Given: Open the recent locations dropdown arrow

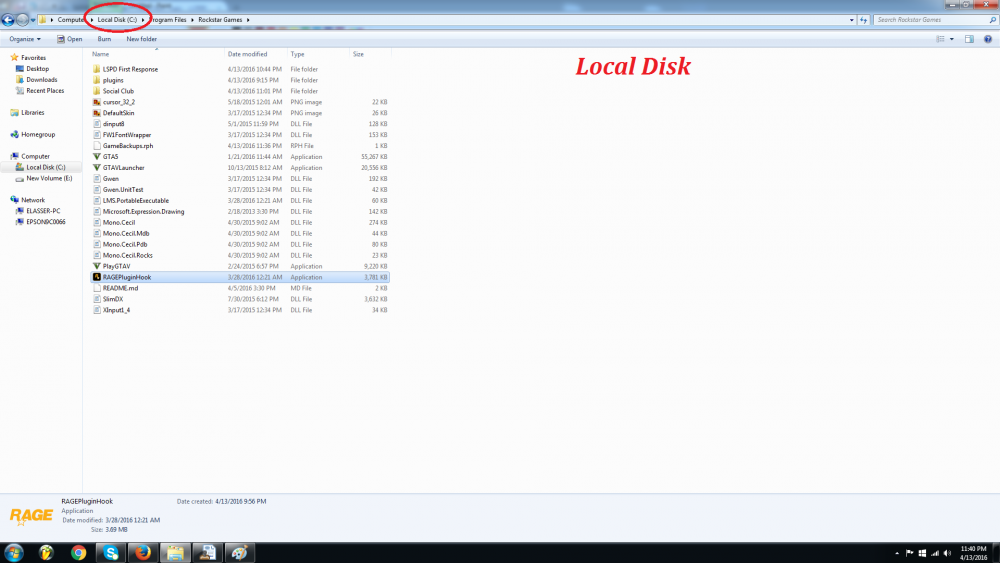Looking at the screenshot, I should click(x=33, y=20).
